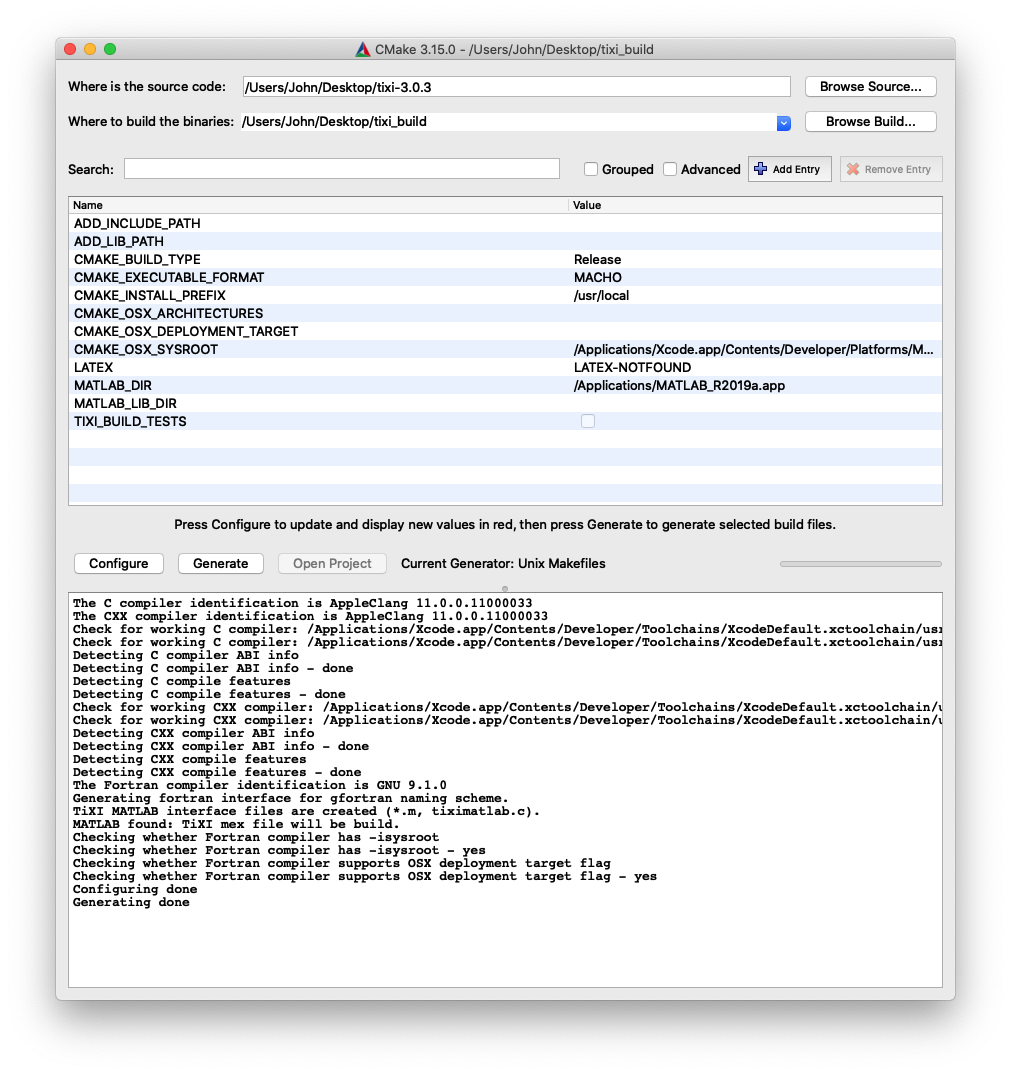Focus the source code path field
Viewport: 1011px width, 1074px height.
(x=516, y=87)
